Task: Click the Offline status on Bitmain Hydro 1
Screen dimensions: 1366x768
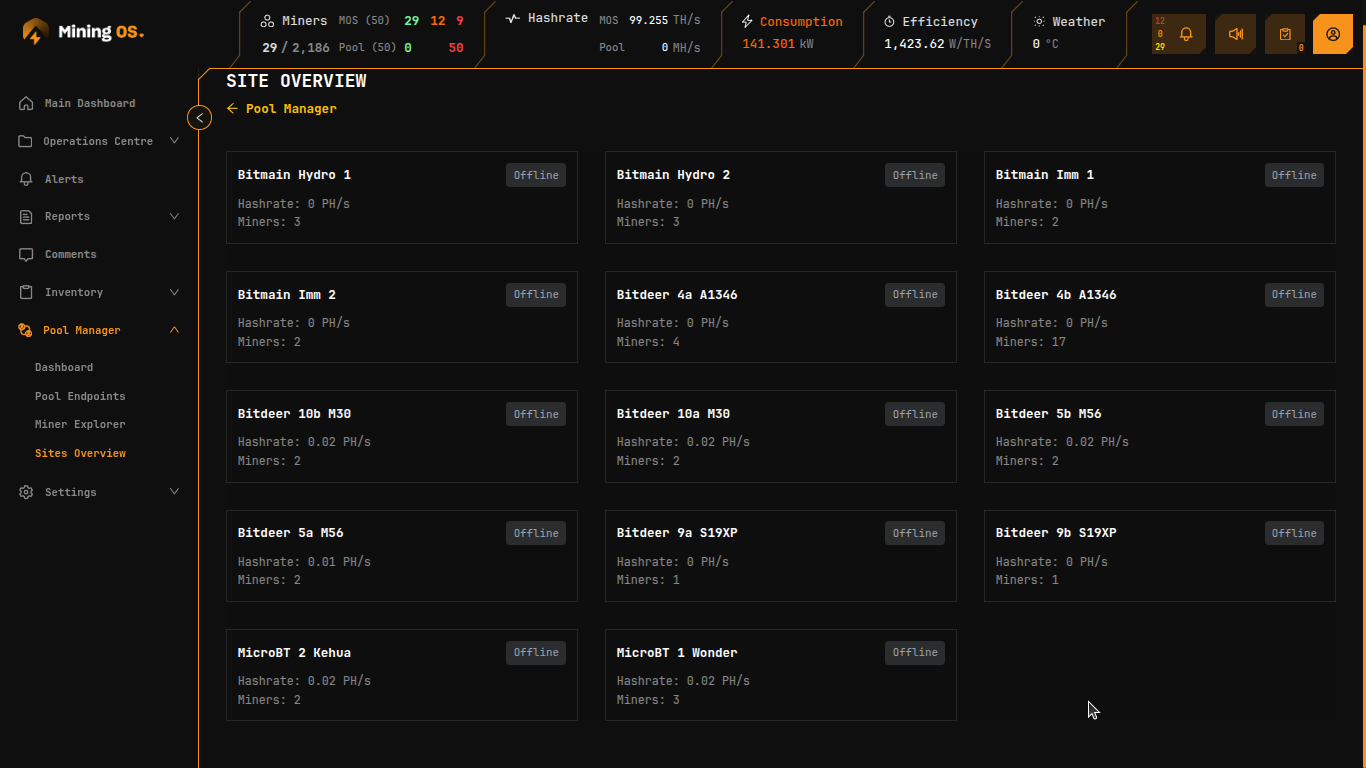Action: (x=535, y=174)
